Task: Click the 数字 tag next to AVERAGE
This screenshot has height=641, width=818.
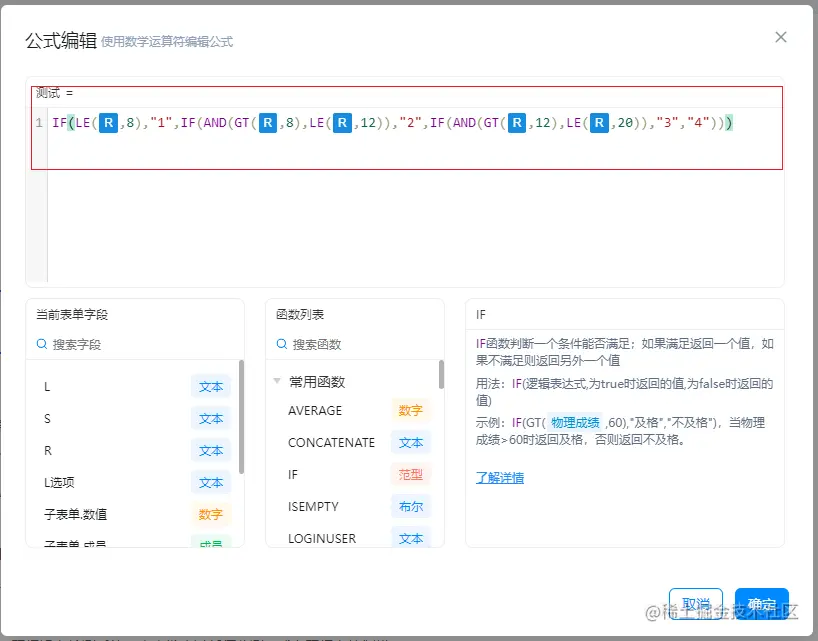Action: (x=411, y=410)
